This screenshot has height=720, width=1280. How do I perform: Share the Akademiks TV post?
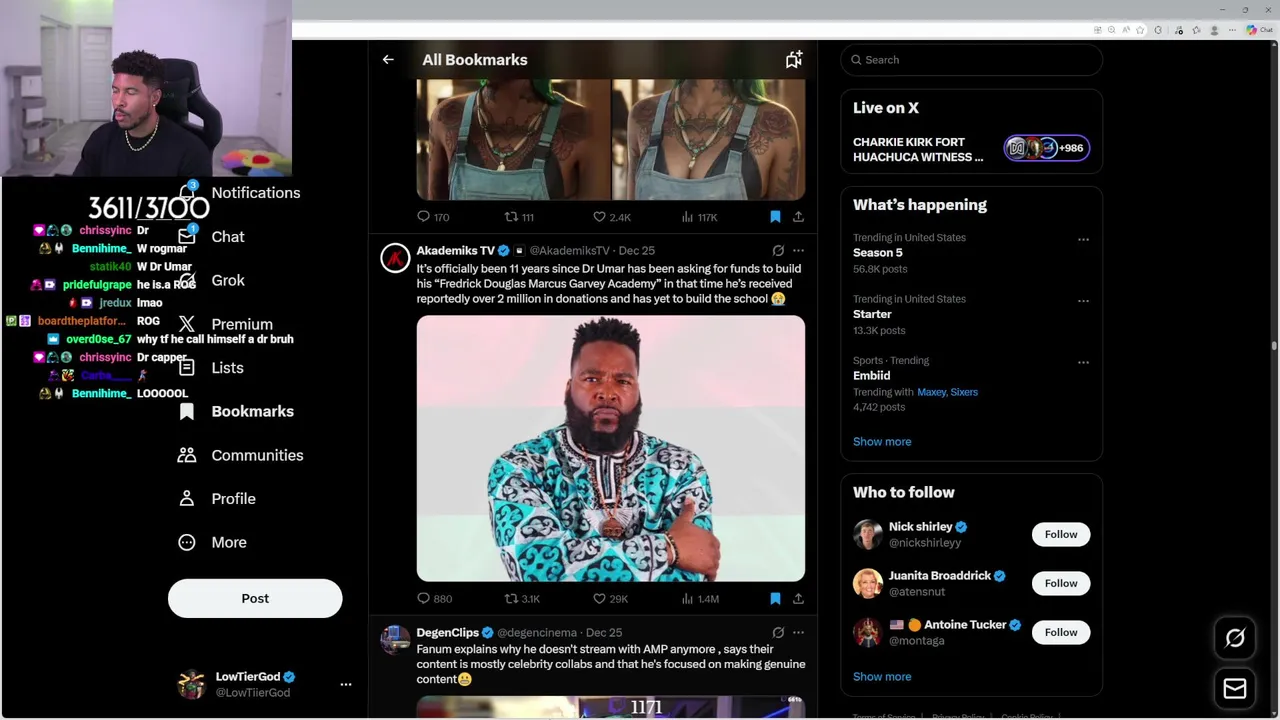coord(798,599)
